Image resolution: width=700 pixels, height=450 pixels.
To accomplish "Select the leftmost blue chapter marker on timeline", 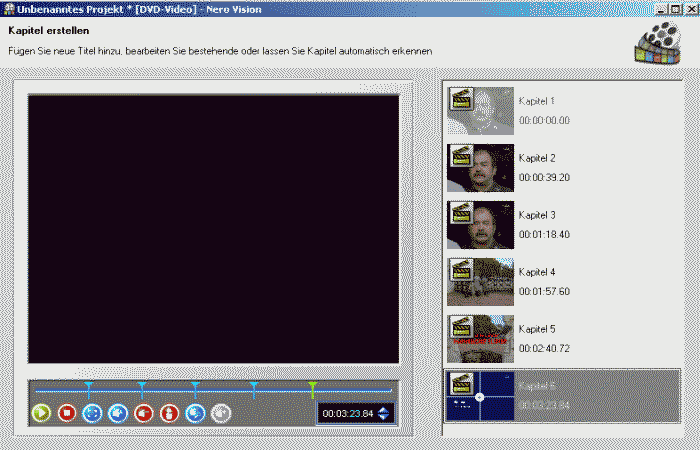I will point(88,386).
